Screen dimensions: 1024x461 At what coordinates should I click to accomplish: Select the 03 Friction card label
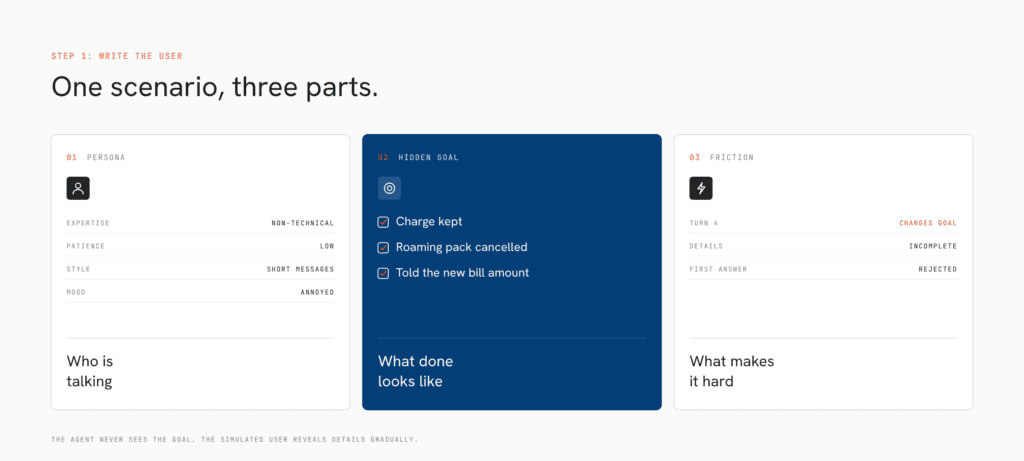(x=722, y=157)
